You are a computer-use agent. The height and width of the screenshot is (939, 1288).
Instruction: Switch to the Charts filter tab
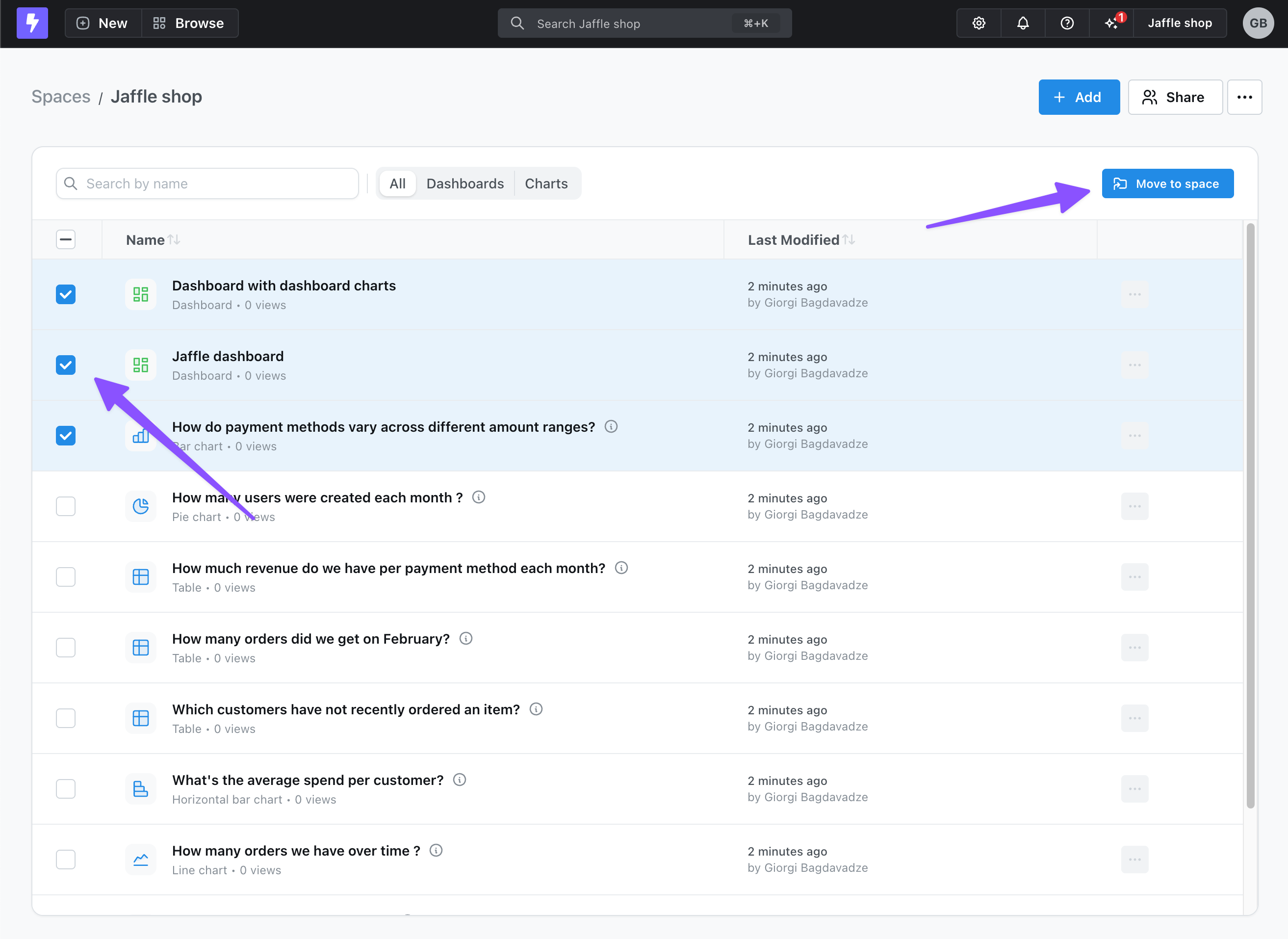[x=546, y=183]
